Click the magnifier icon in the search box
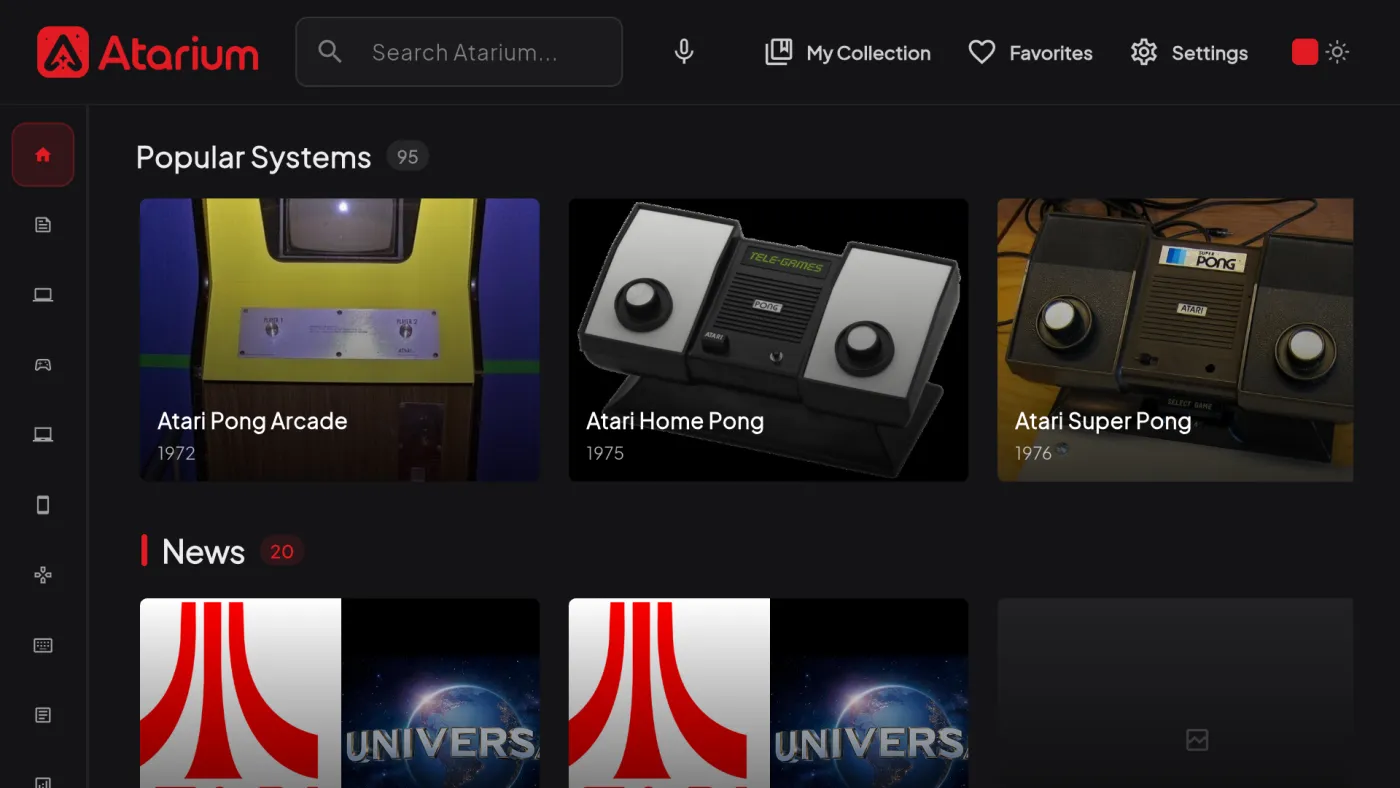This screenshot has width=1400, height=788. [x=330, y=52]
